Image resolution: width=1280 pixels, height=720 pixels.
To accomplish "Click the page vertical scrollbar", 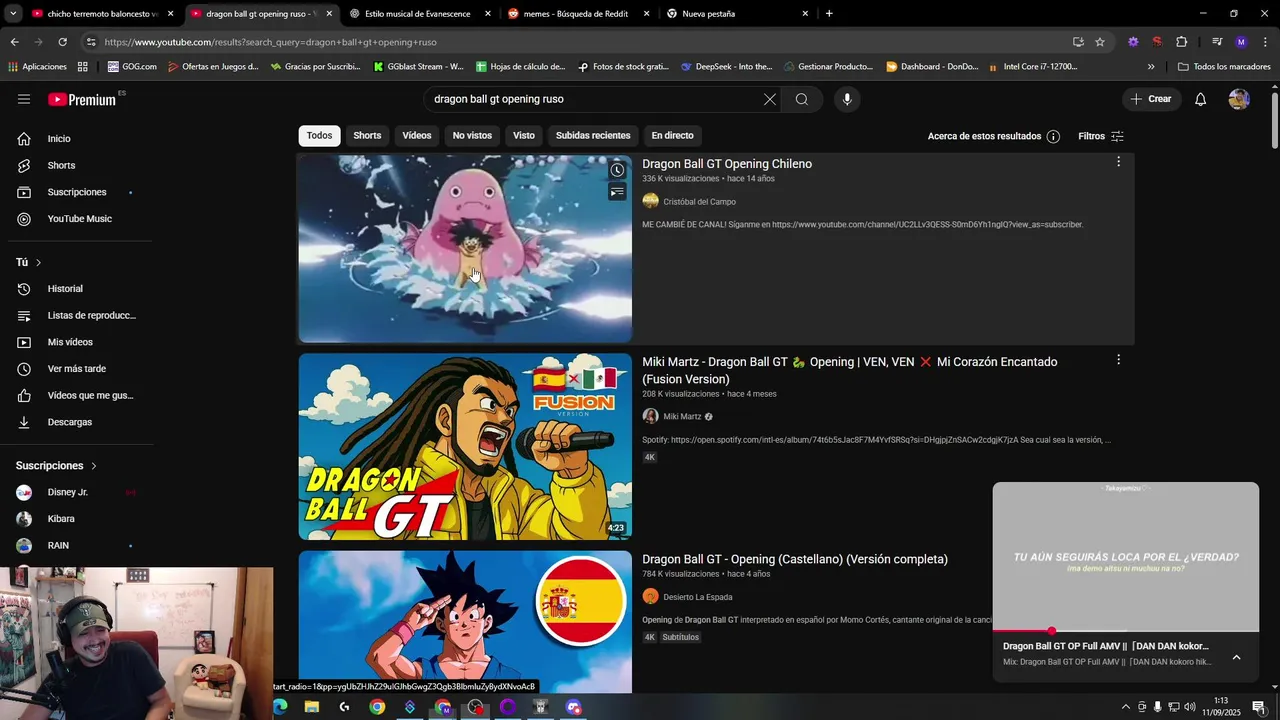I will [1275, 120].
